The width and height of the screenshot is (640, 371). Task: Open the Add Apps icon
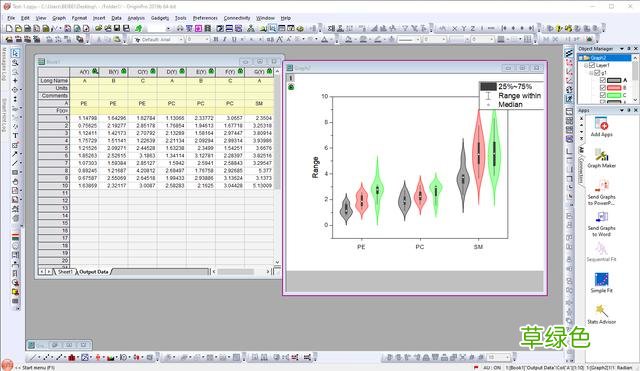(601, 127)
